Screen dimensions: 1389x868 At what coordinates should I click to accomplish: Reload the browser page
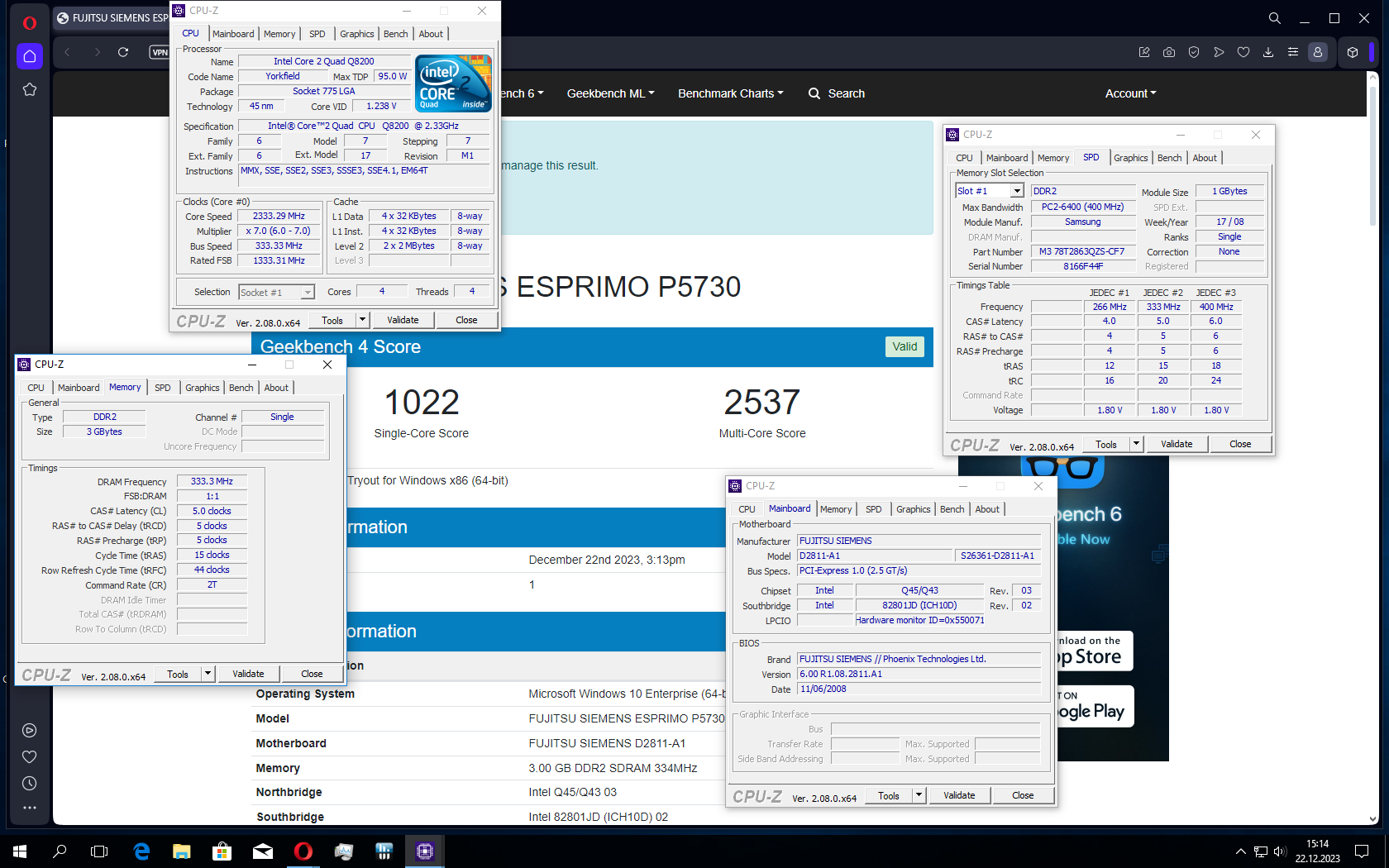123,52
